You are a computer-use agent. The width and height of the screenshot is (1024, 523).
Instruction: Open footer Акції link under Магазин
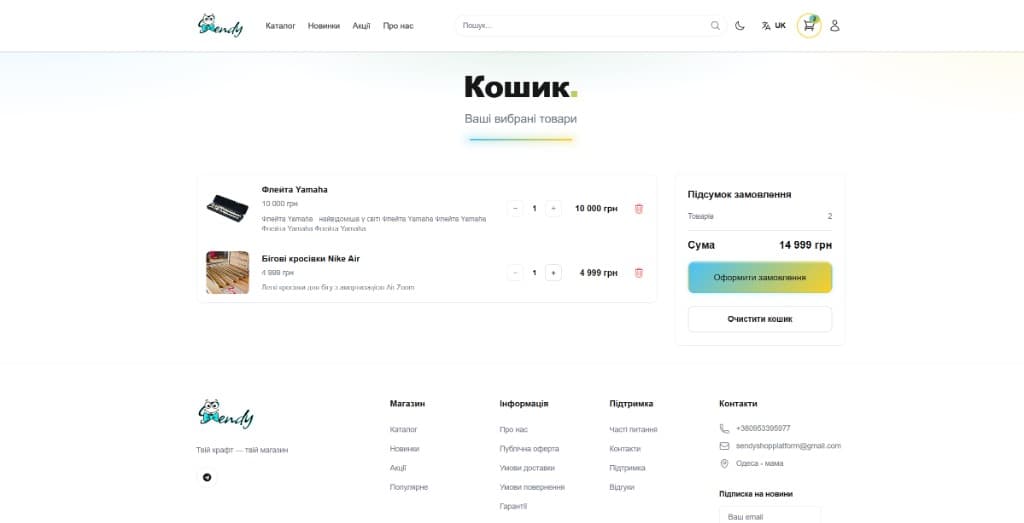point(398,468)
